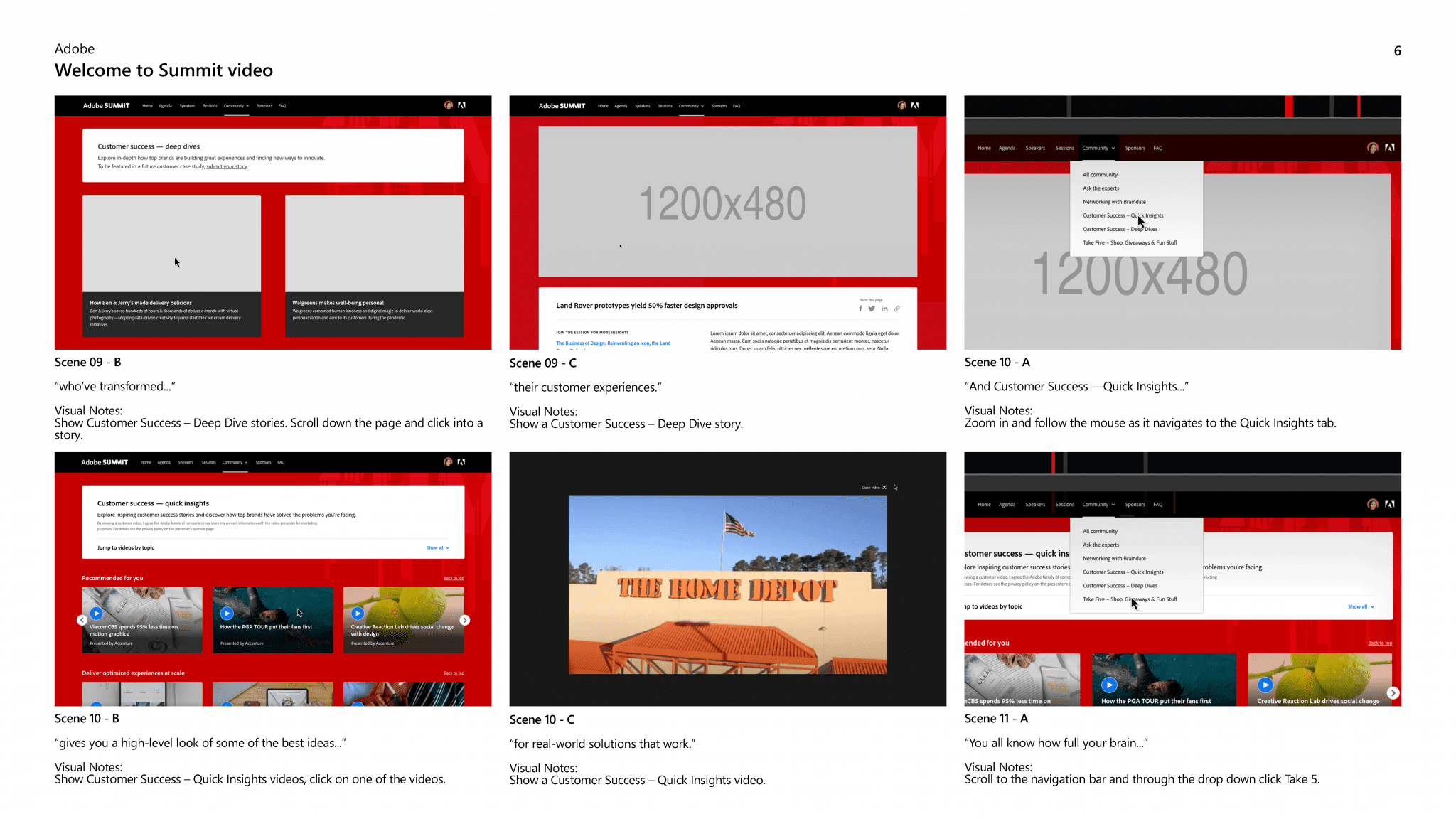
Task: Click Adobe logo icon in Scene 10-B header
Action: pos(461,461)
